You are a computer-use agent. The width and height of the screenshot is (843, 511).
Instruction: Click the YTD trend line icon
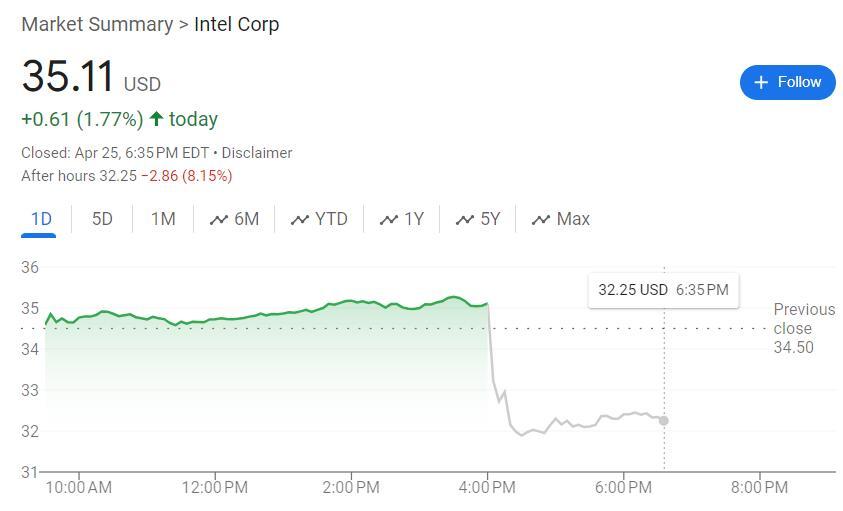[299, 220]
